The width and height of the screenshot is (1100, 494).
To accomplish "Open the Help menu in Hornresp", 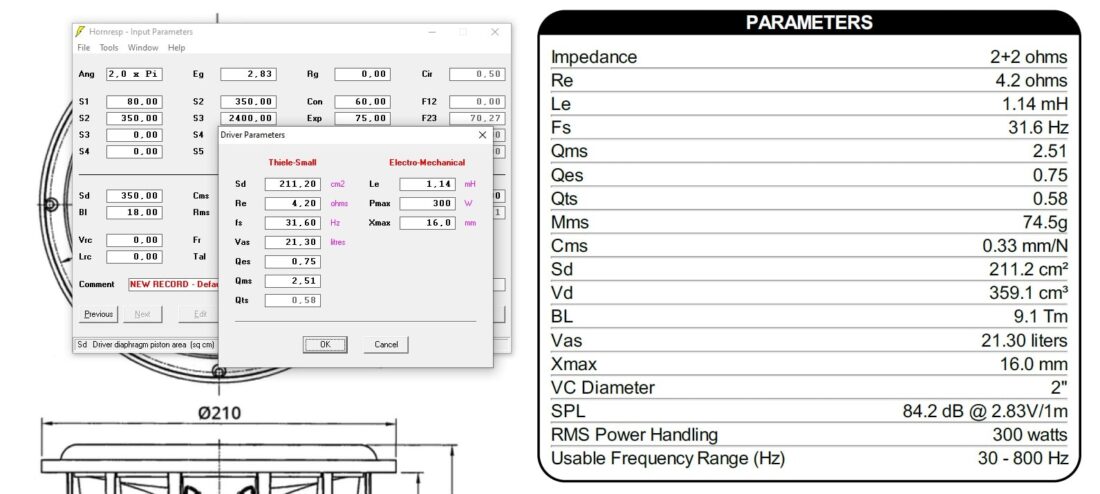I will point(176,48).
